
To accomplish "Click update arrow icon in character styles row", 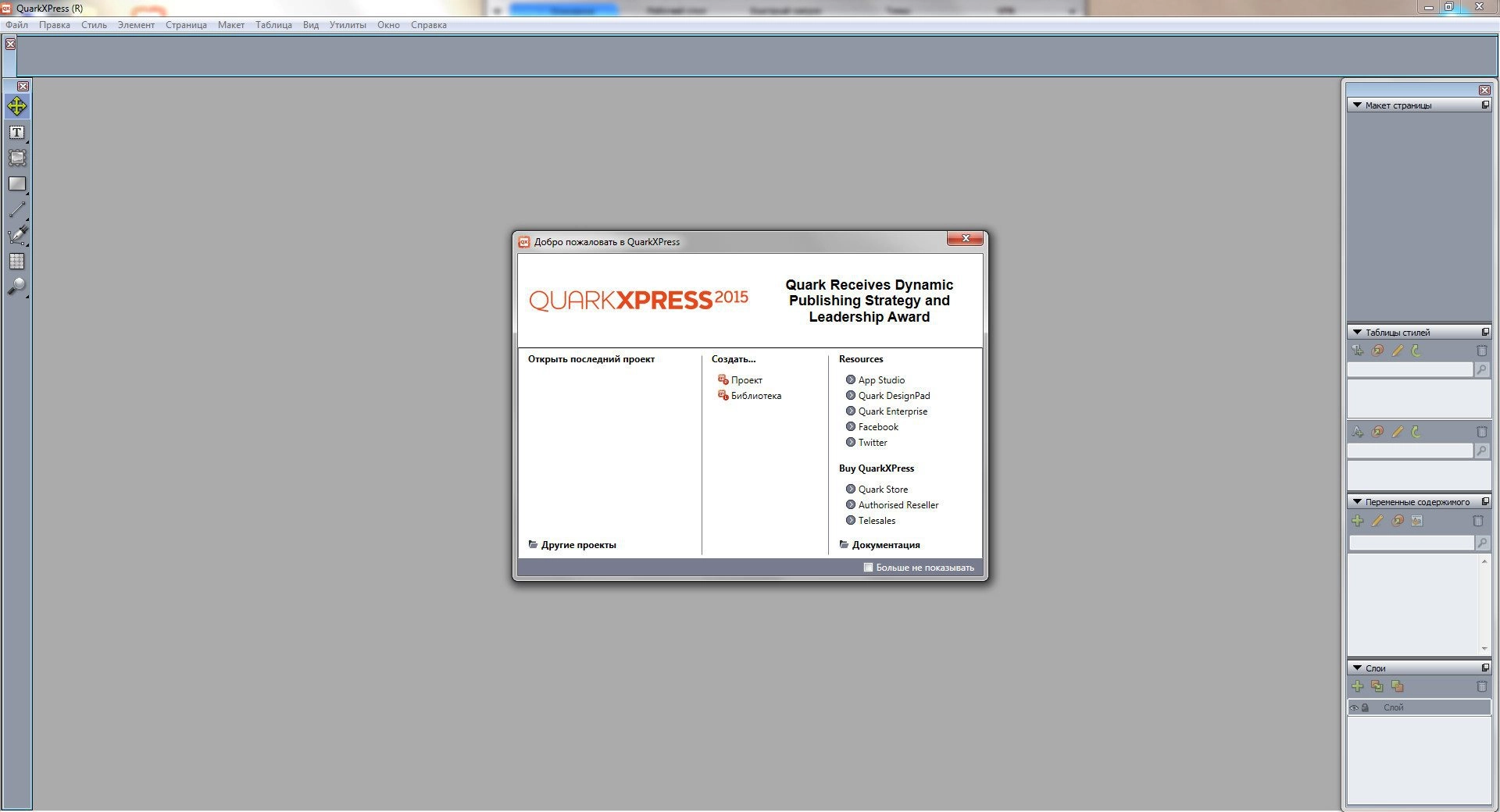I will 1416,432.
